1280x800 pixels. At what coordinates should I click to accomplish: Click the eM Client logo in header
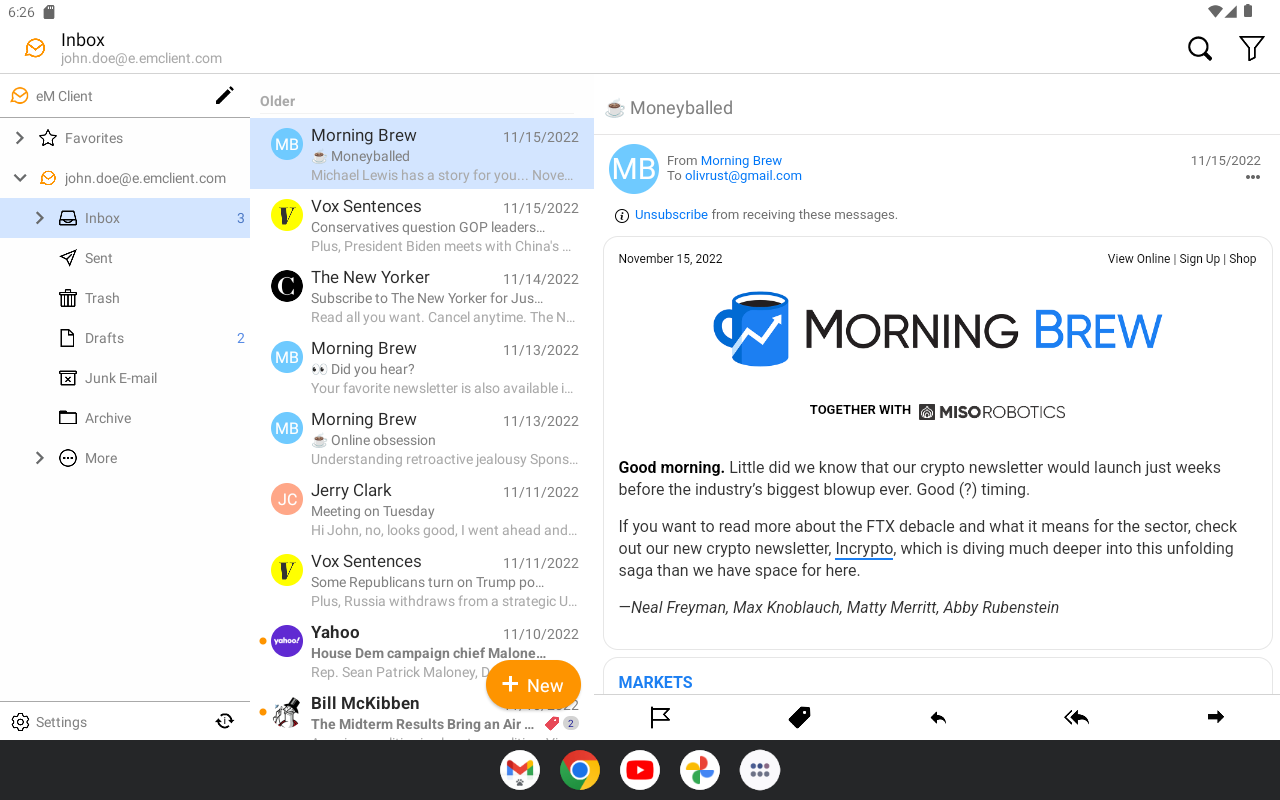tap(35, 48)
